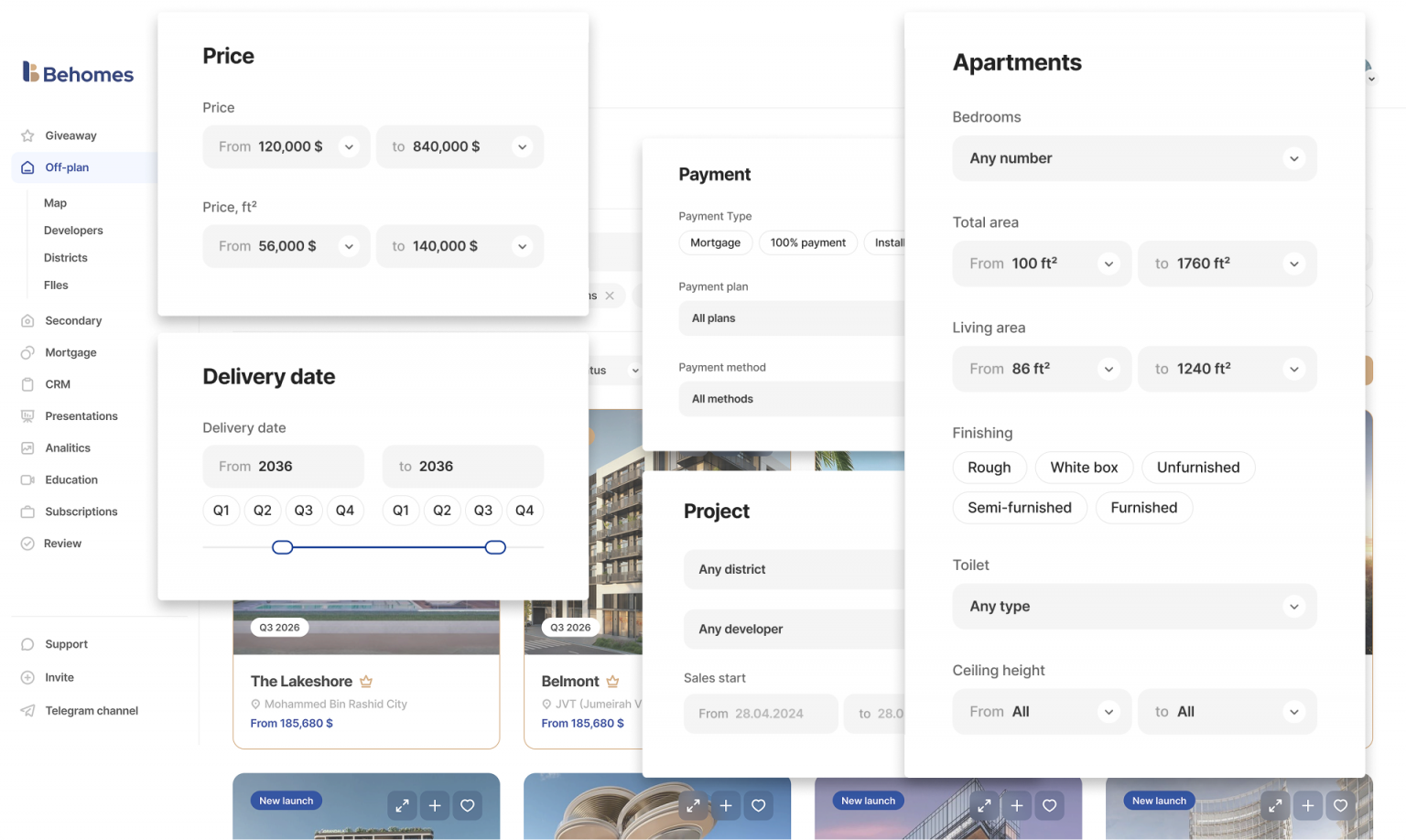Click the plus icon on a New launch card
1406x840 pixels.
click(x=435, y=805)
